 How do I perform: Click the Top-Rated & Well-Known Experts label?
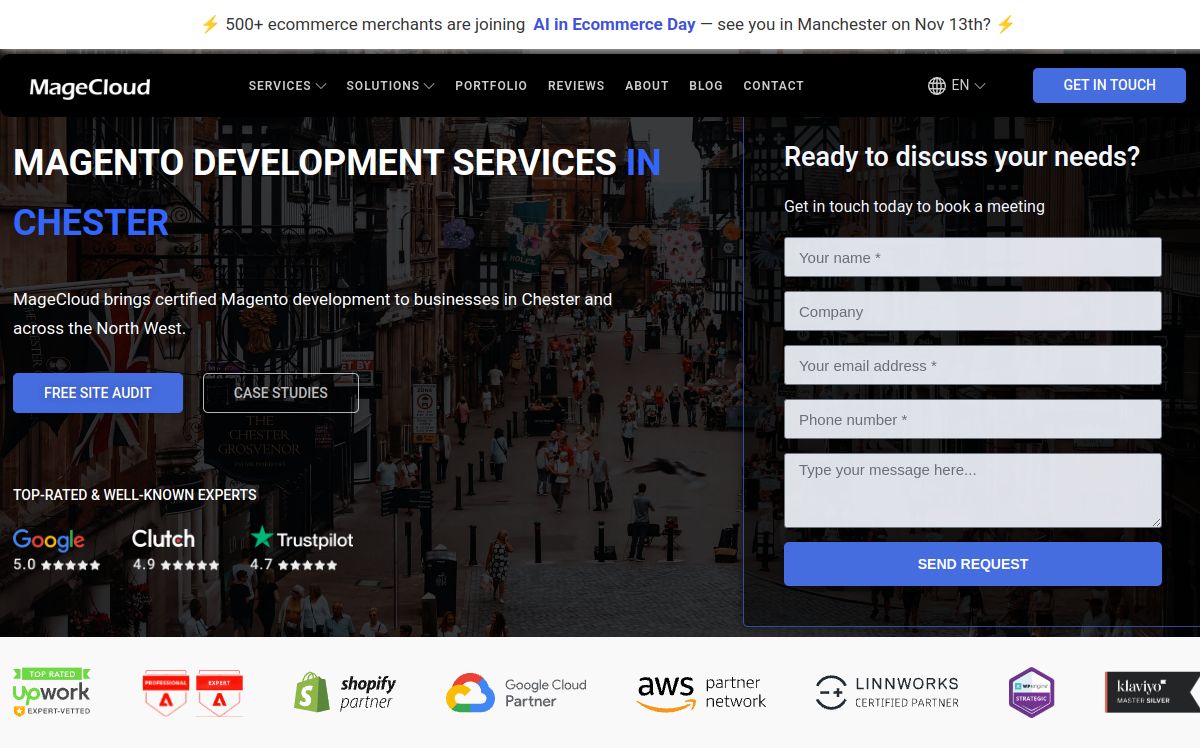(x=135, y=495)
